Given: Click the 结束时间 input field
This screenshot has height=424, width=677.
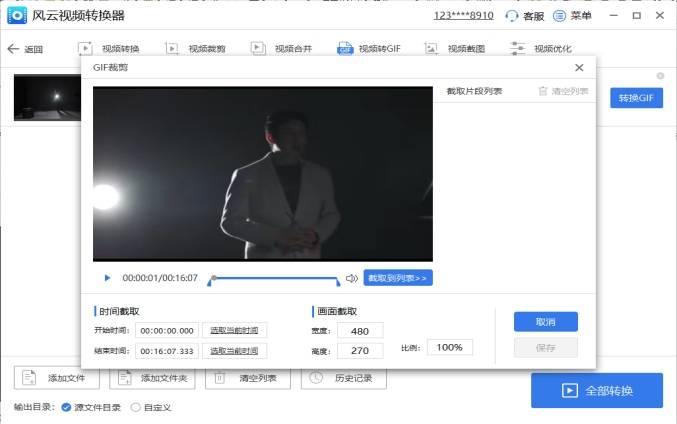Looking at the screenshot, I should click(167, 351).
